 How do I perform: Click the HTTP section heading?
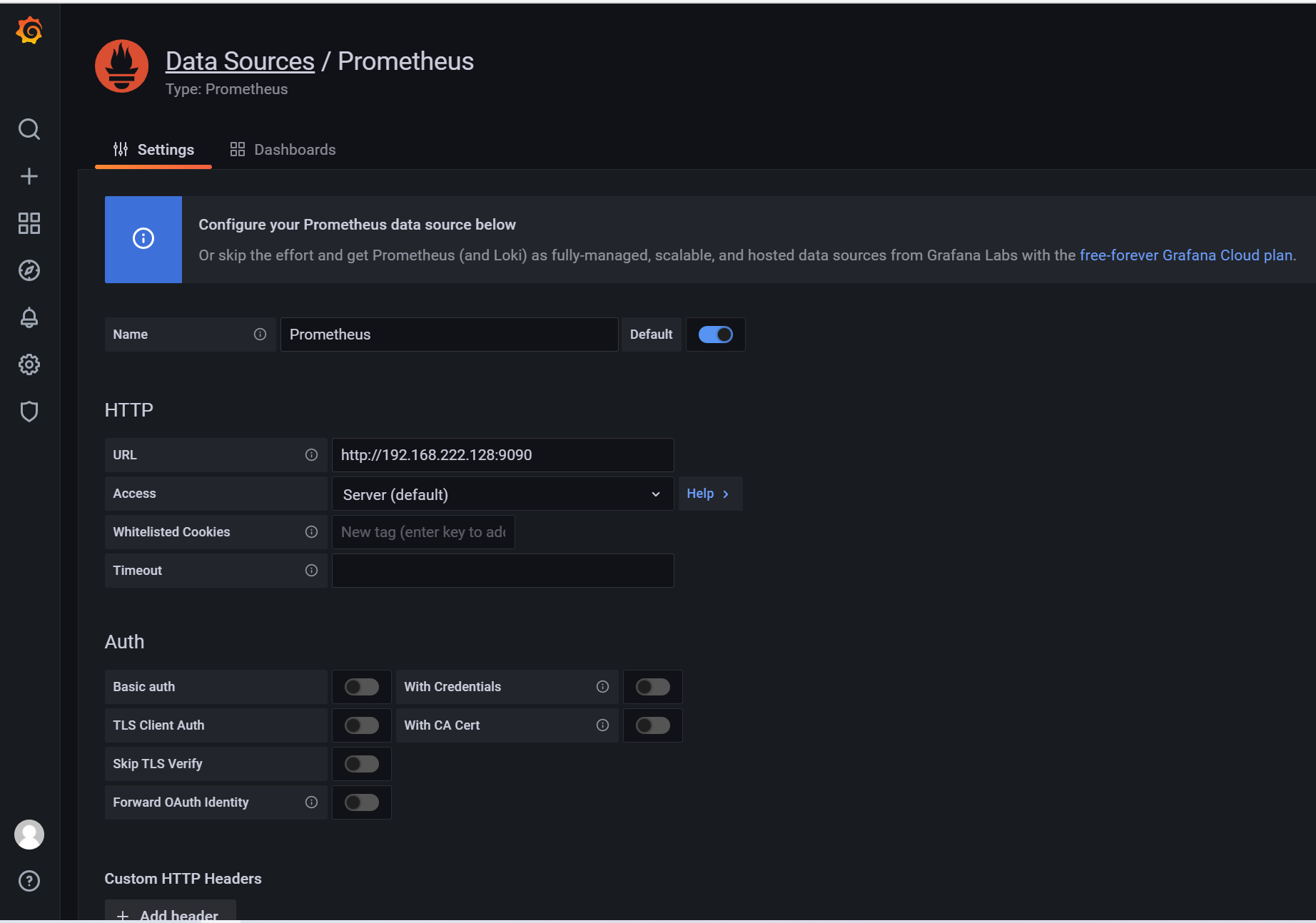pos(129,410)
